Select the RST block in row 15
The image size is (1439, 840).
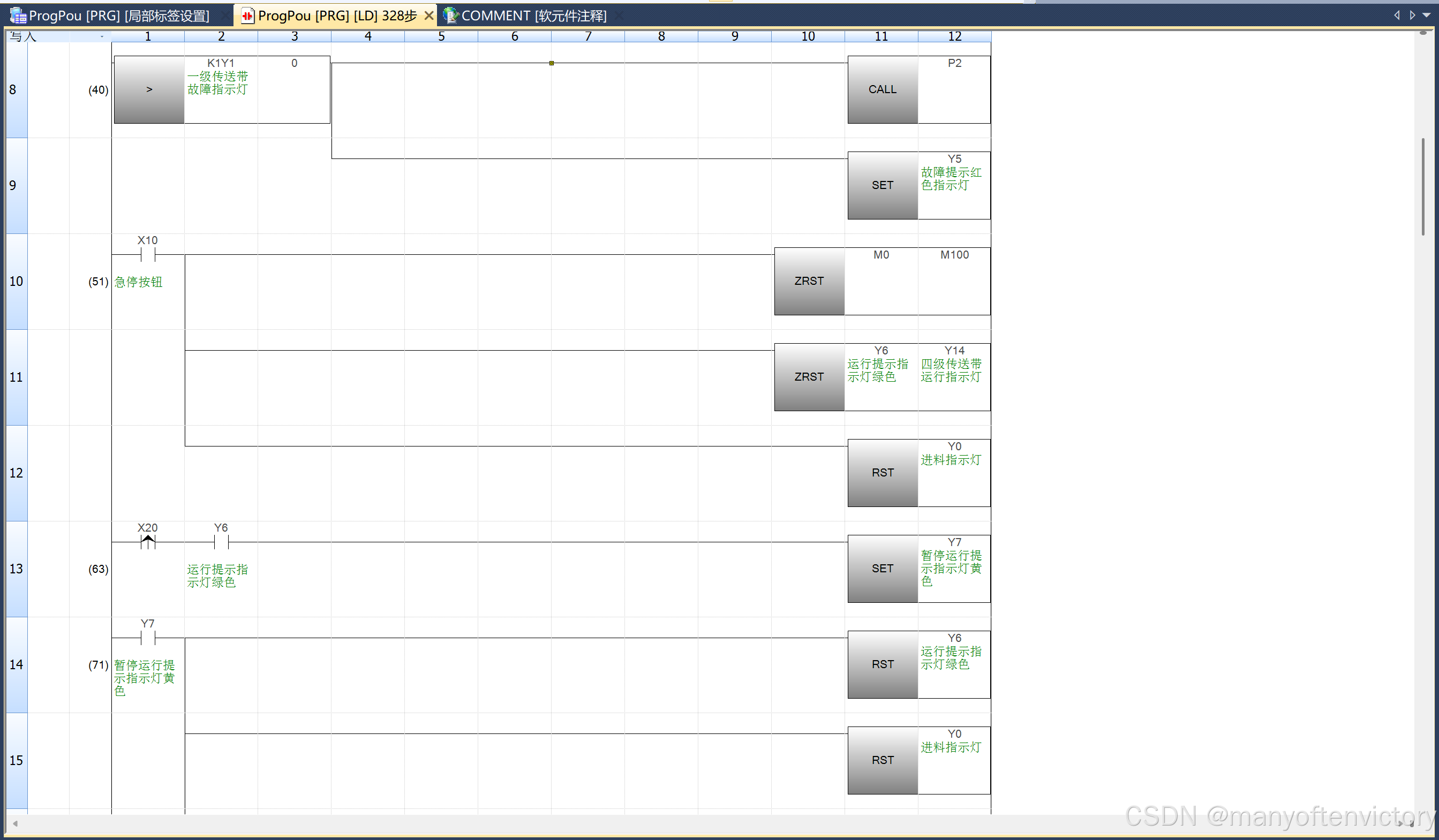click(883, 761)
